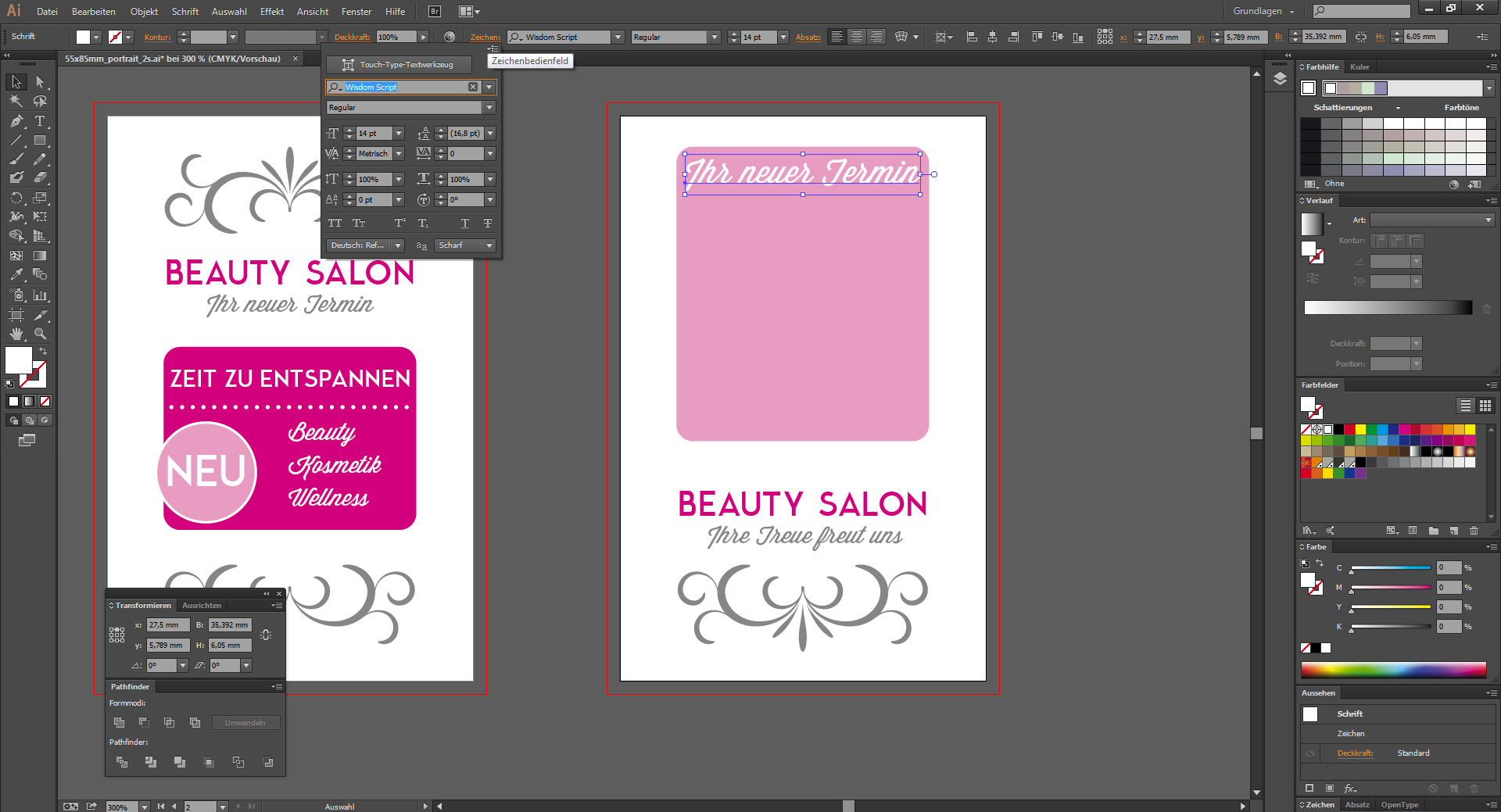Open the Effekt menu

(x=272, y=12)
